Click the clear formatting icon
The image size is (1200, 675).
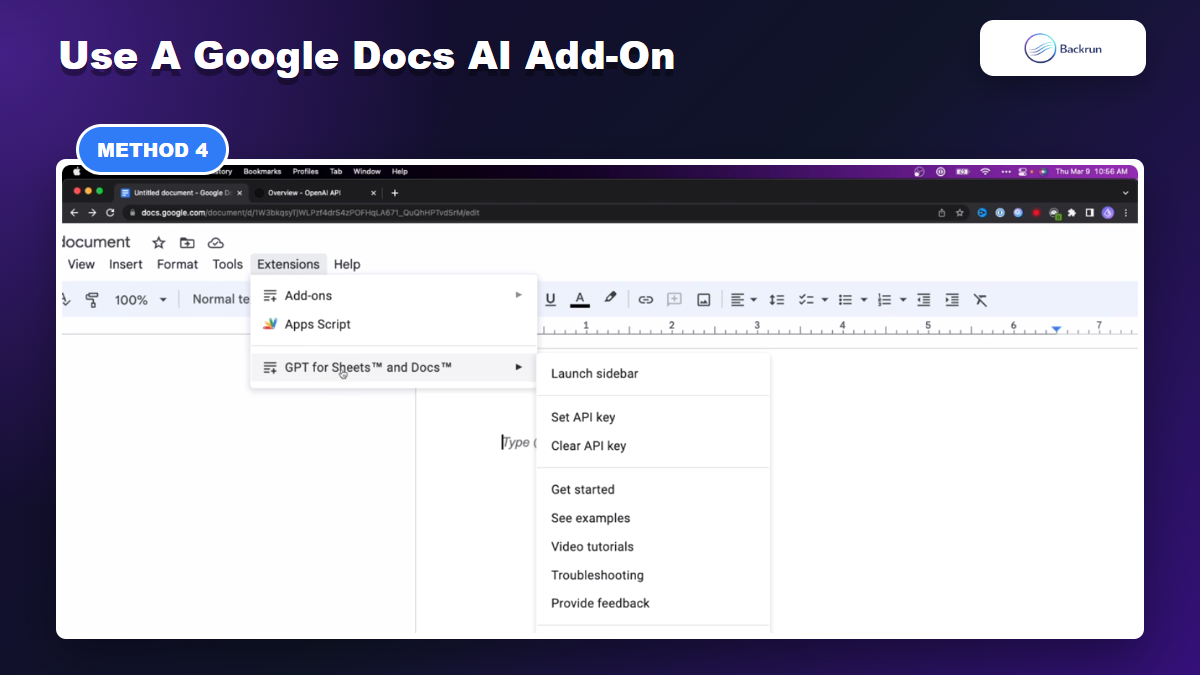click(981, 299)
